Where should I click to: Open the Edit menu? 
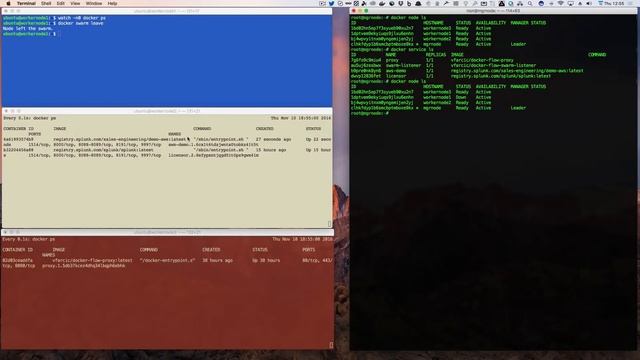tap(60, 3)
